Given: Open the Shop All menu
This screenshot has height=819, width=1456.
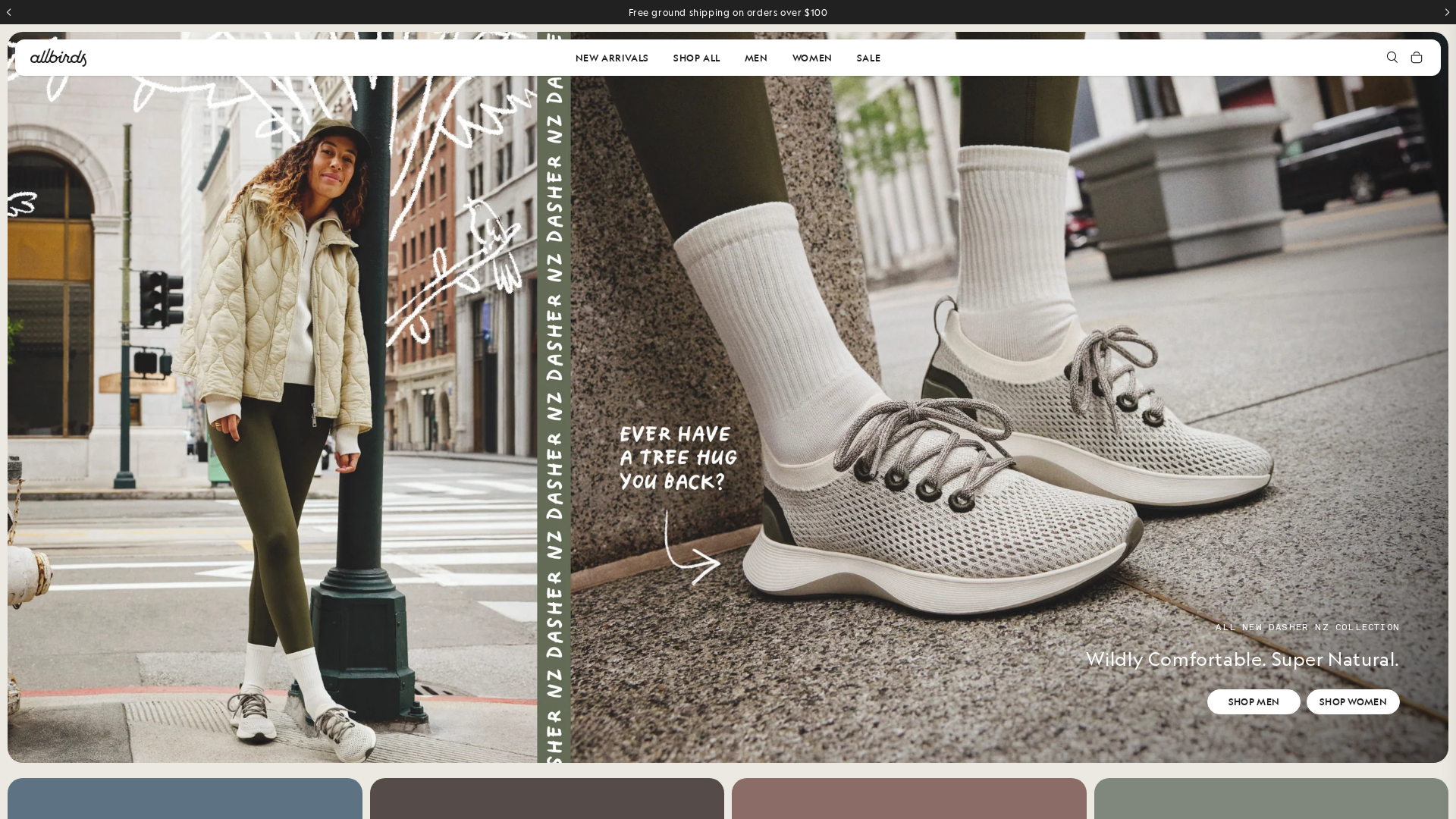Looking at the screenshot, I should 696,58.
